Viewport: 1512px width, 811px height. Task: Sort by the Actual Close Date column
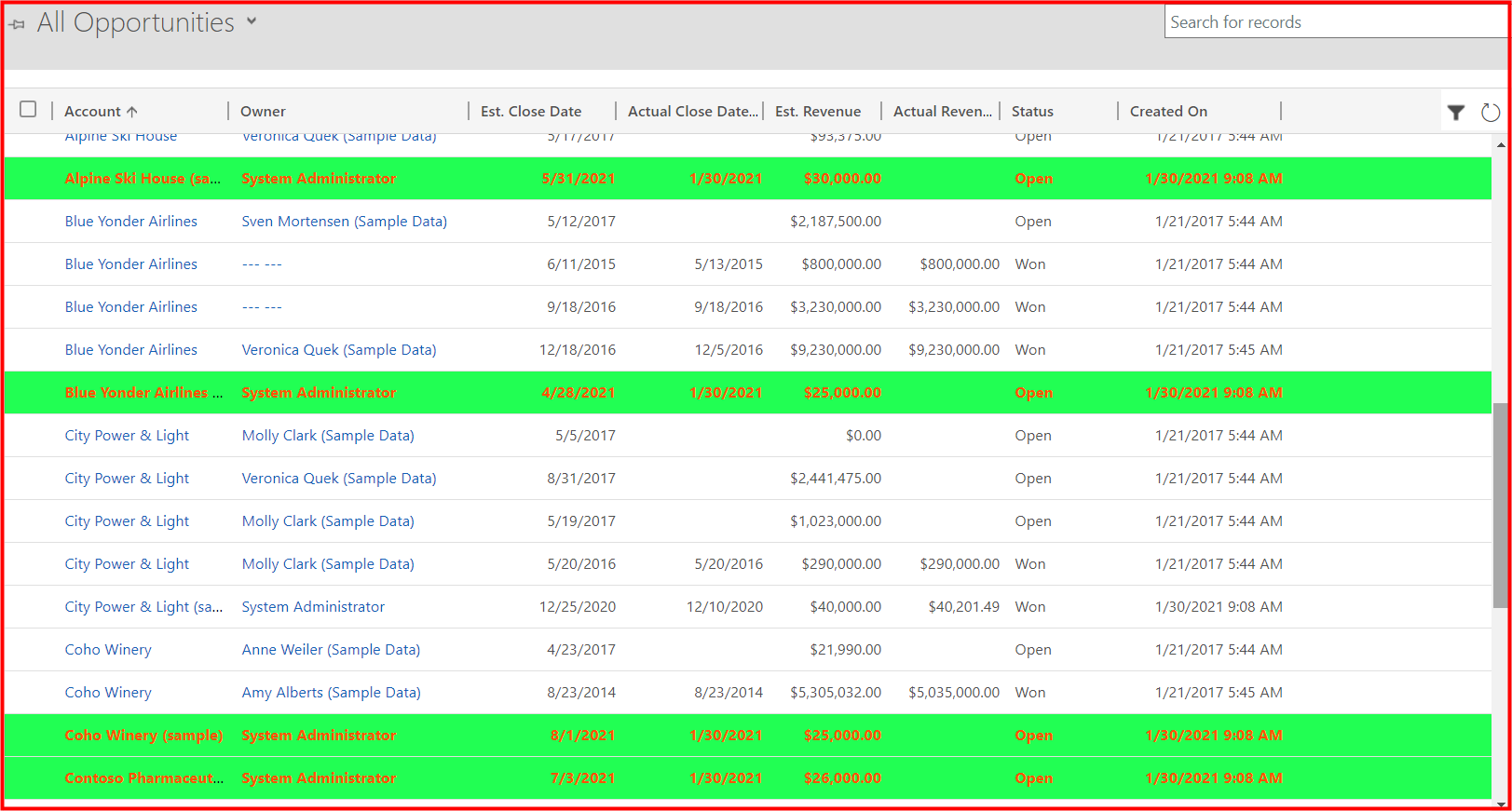pos(693,111)
